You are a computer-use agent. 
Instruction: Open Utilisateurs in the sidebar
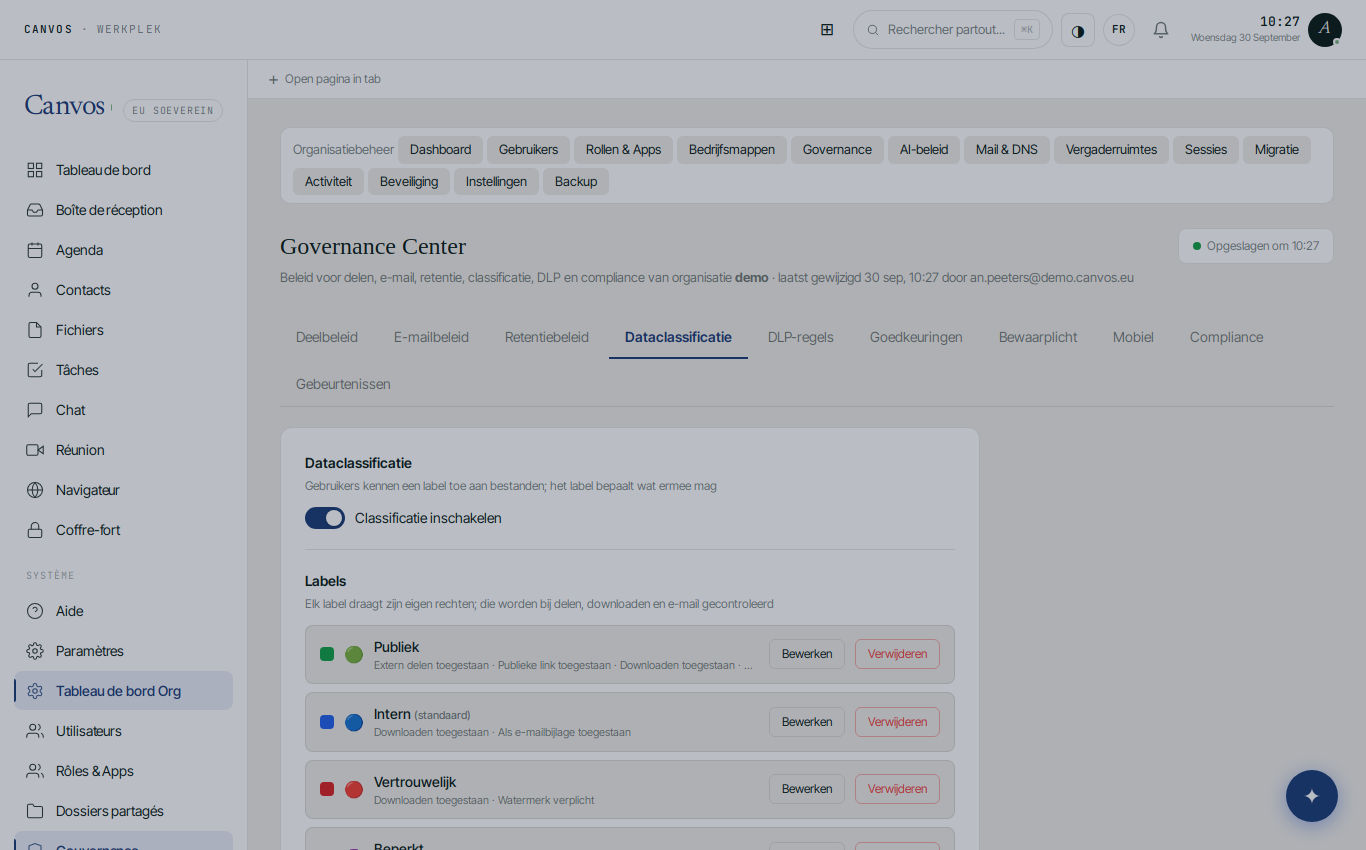click(123, 731)
